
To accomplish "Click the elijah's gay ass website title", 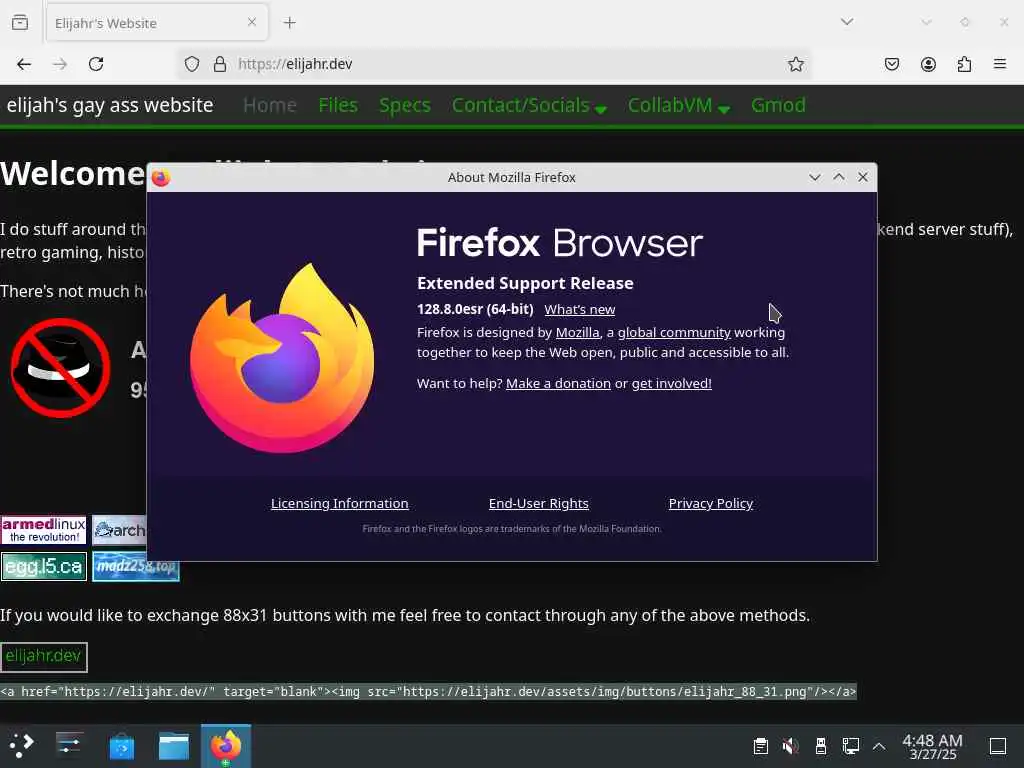I will pyautogui.click(x=110, y=105).
